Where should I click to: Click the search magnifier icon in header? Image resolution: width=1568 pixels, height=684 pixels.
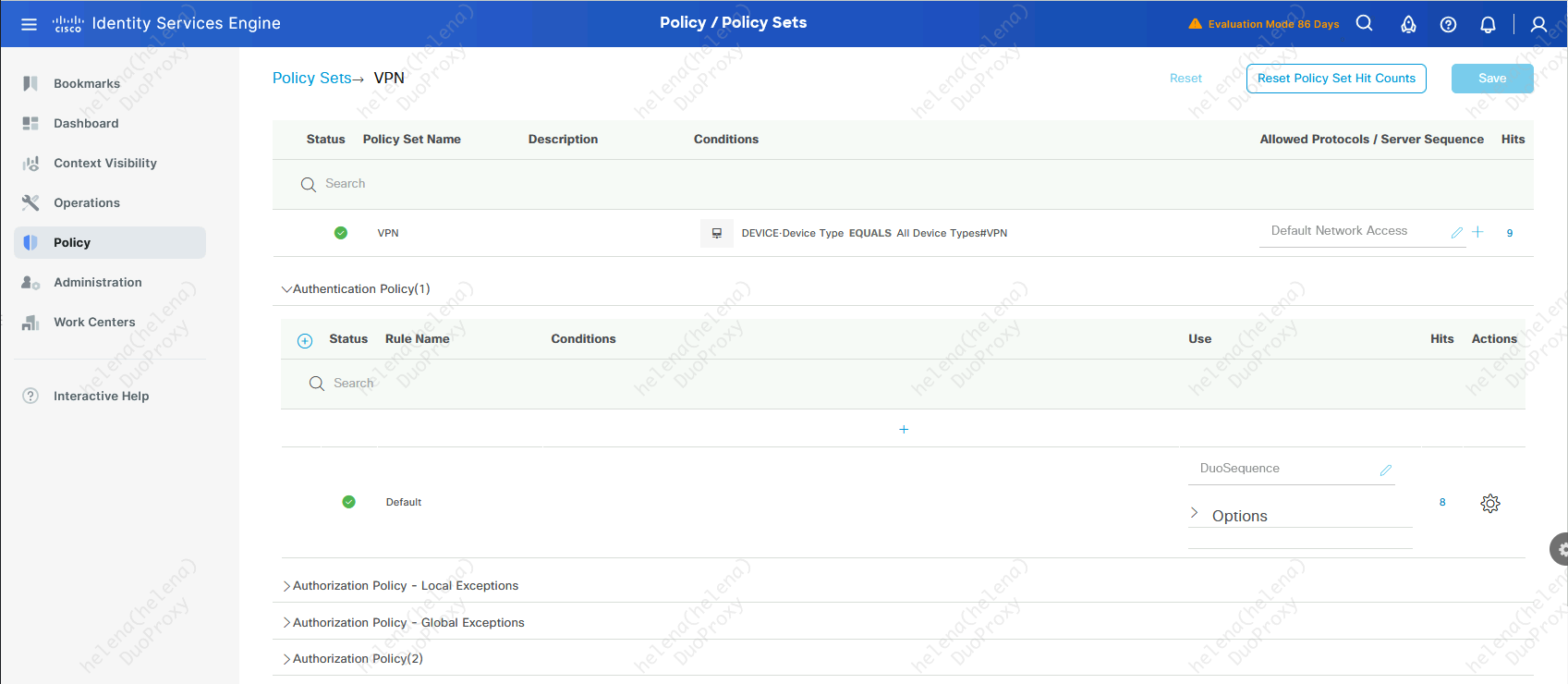pyautogui.click(x=1364, y=24)
